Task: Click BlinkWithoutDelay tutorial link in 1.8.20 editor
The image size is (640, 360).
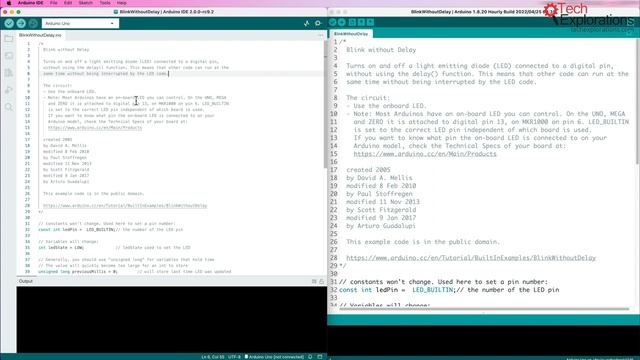Action: (471, 258)
